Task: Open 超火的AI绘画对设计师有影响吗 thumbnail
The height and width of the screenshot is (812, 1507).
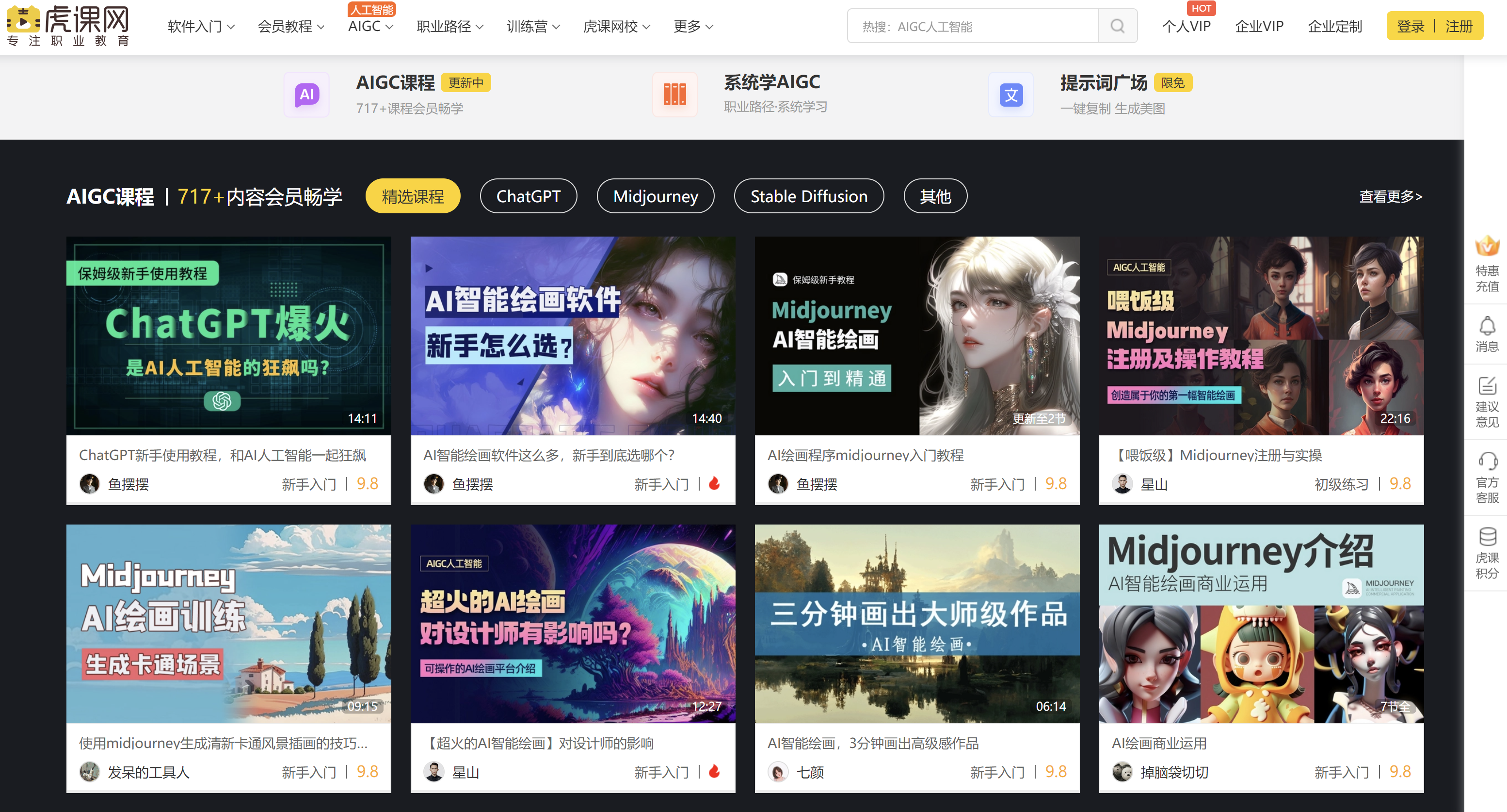Action: pyautogui.click(x=573, y=623)
